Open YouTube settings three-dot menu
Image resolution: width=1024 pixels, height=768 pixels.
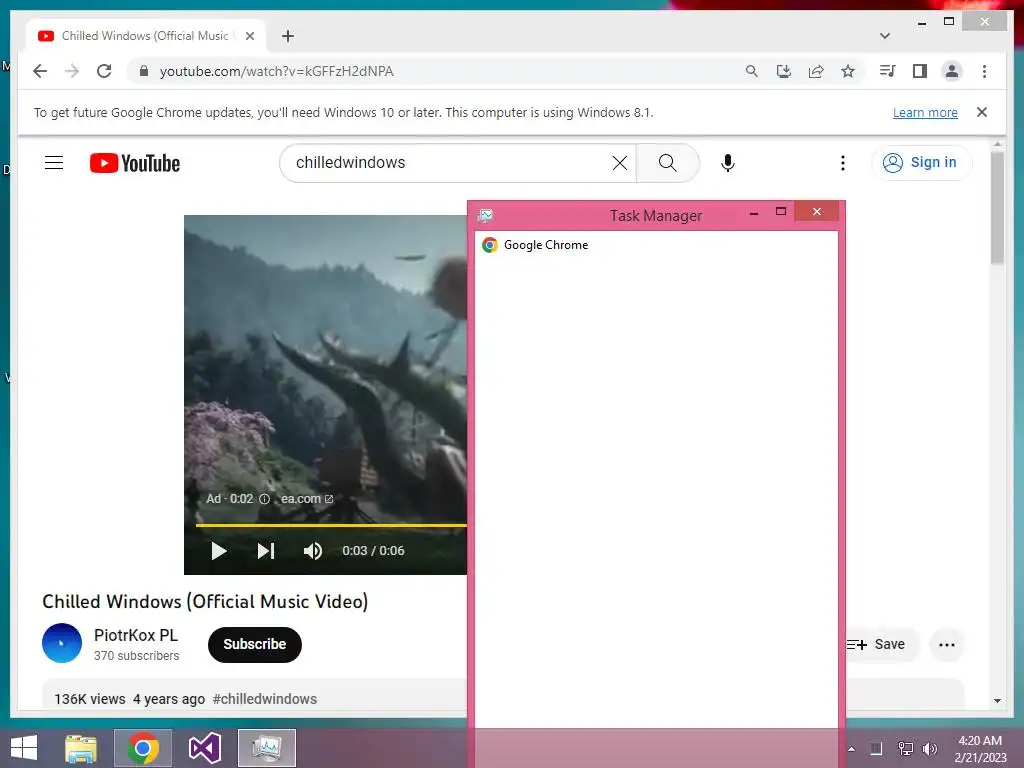click(842, 163)
